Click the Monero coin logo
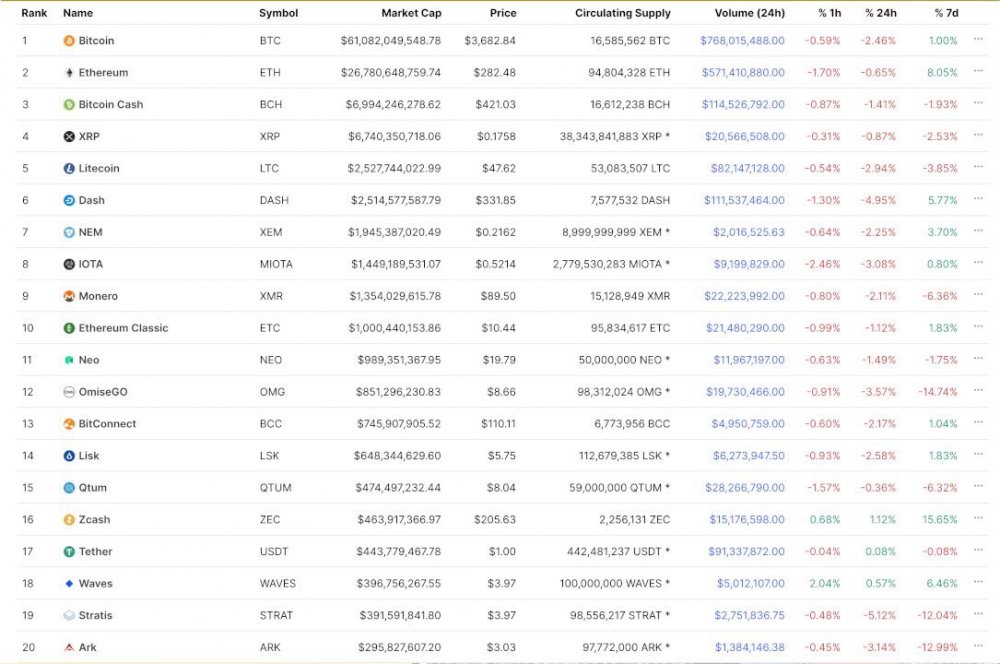Viewport: 1000px width, 664px height. pyautogui.click(x=69, y=296)
